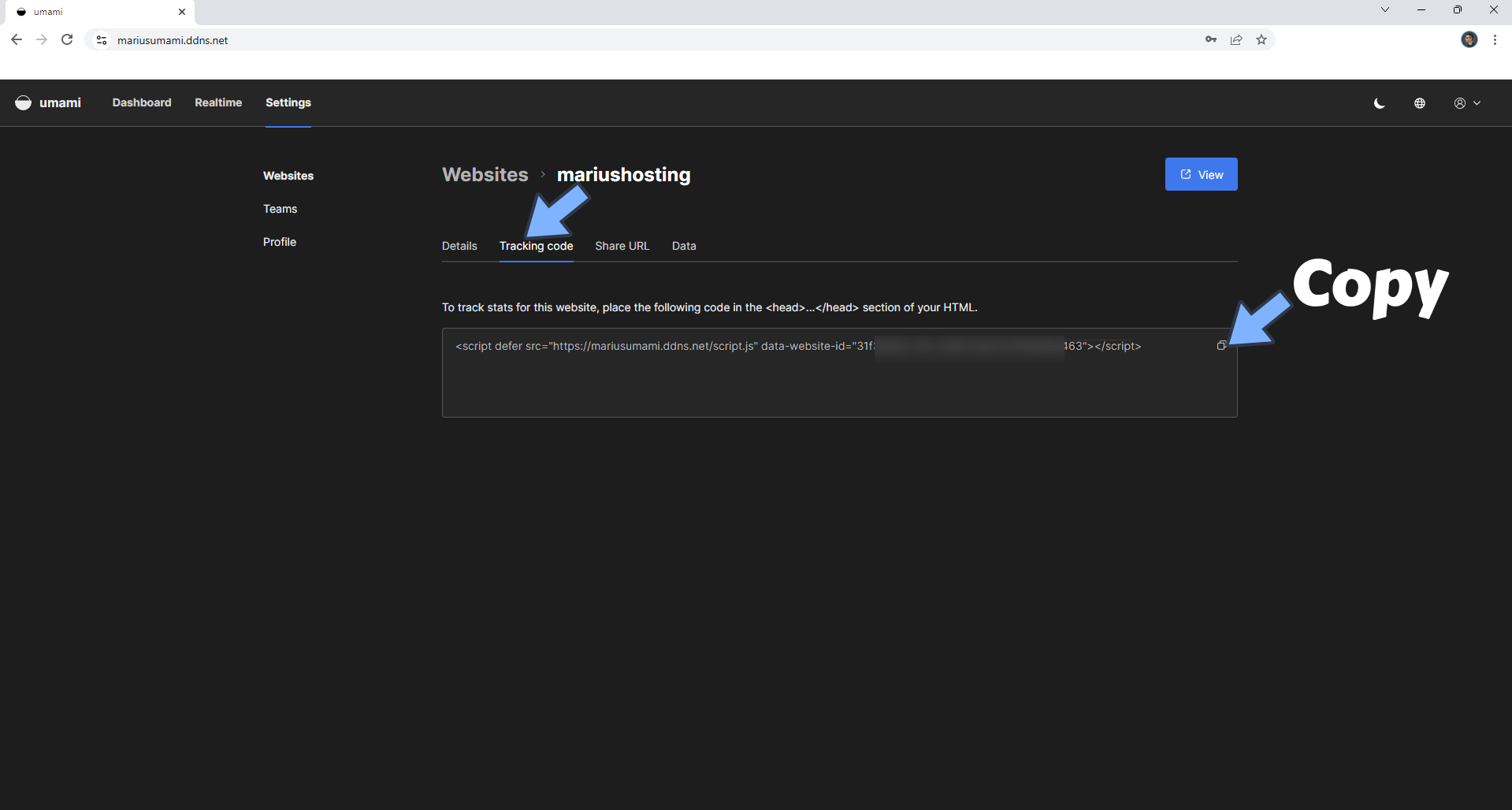The image size is (1512, 810).
Task: Select the umami browser tab
Action: tap(98, 12)
